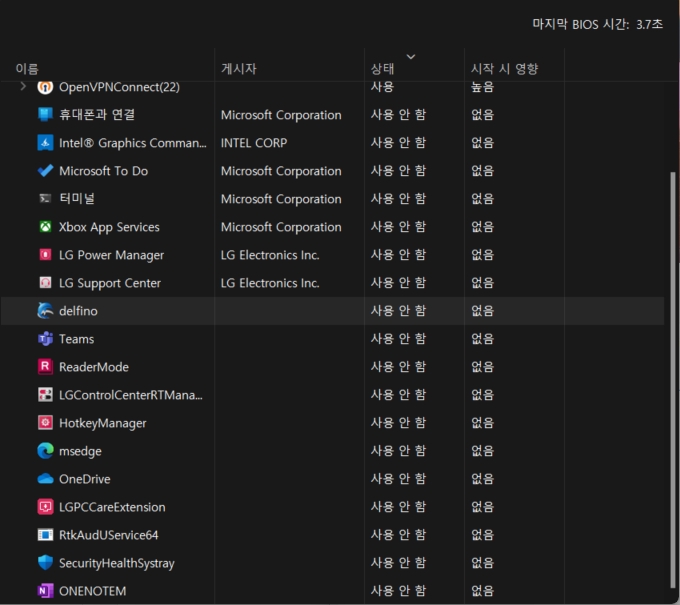The height and width of the screenshot is (605, 680).
Task: Click the HotkeyManager icon
Action: 45,422
